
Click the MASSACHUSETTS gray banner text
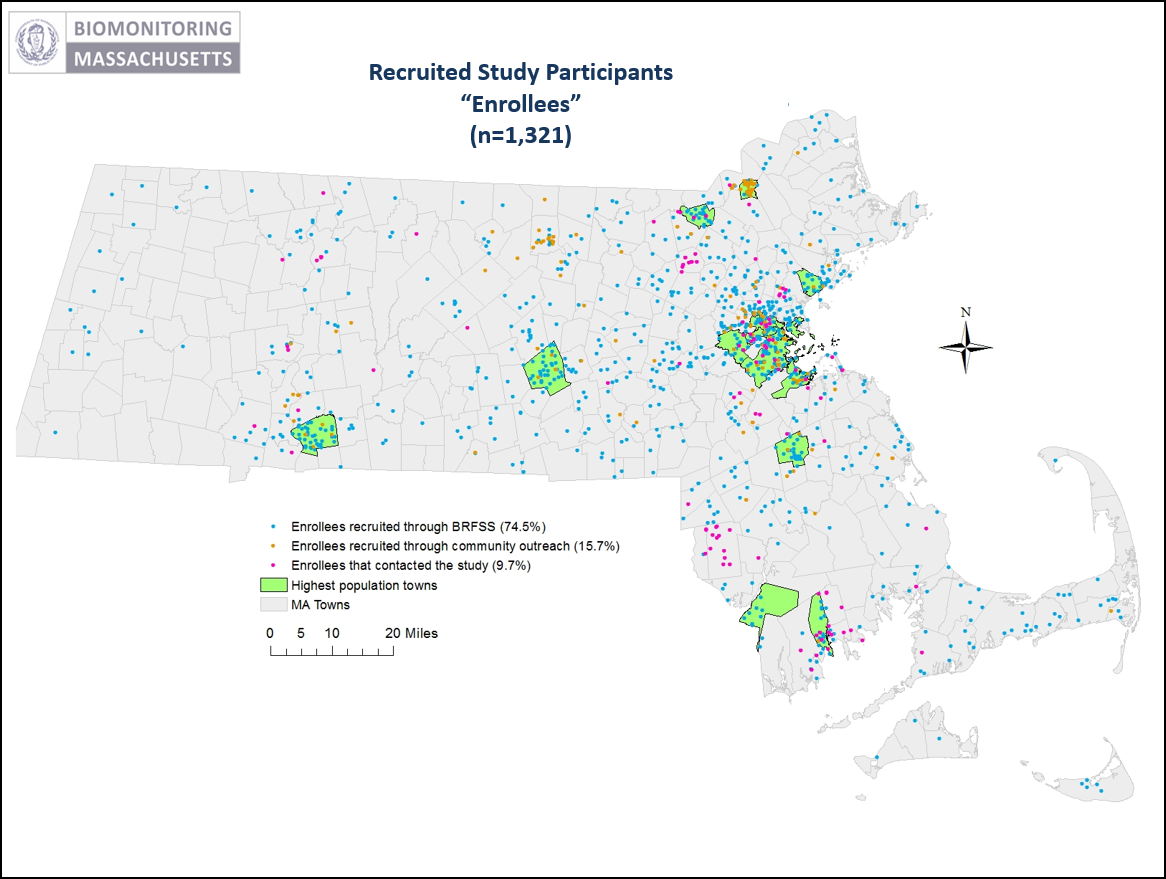coord(152,59)
